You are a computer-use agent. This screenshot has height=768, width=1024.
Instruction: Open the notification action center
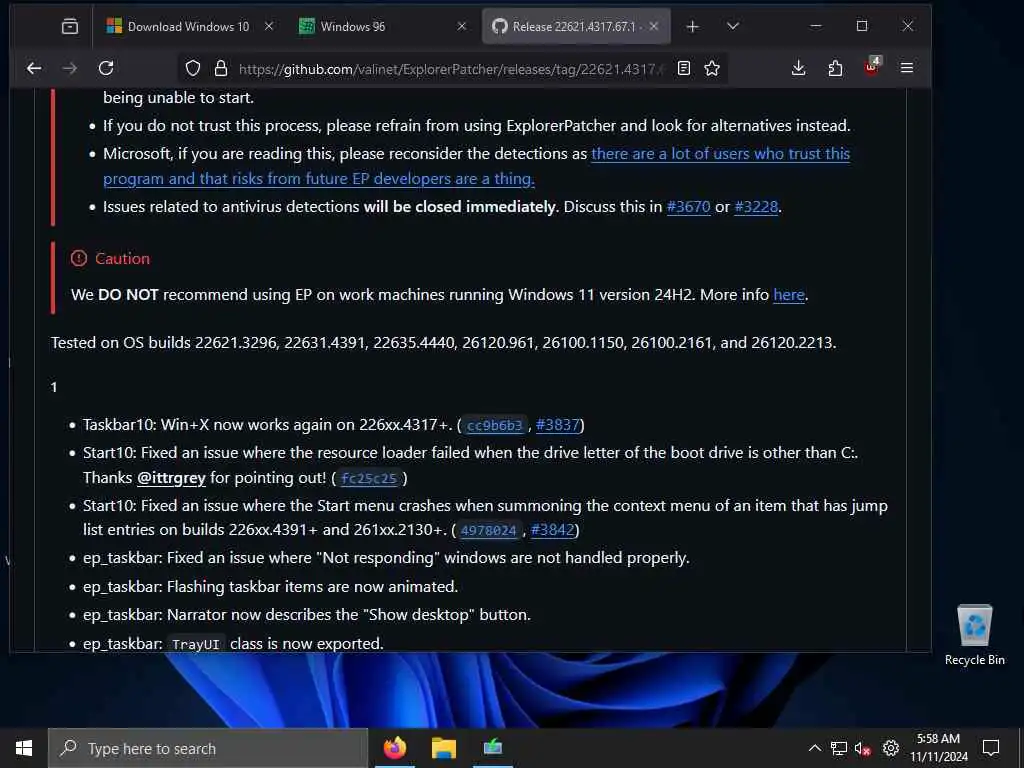coord(991,748)
